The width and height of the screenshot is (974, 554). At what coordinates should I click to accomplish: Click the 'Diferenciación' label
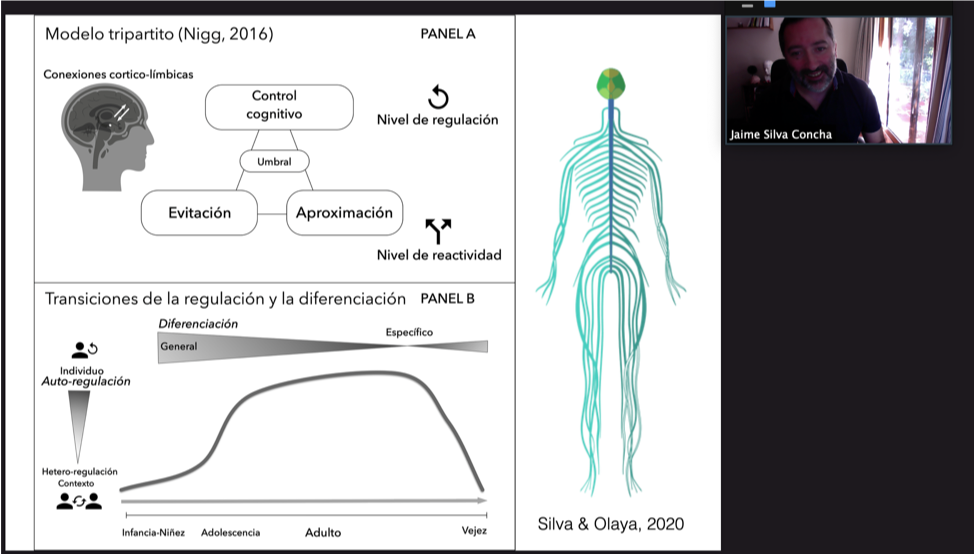click(198, 324)
